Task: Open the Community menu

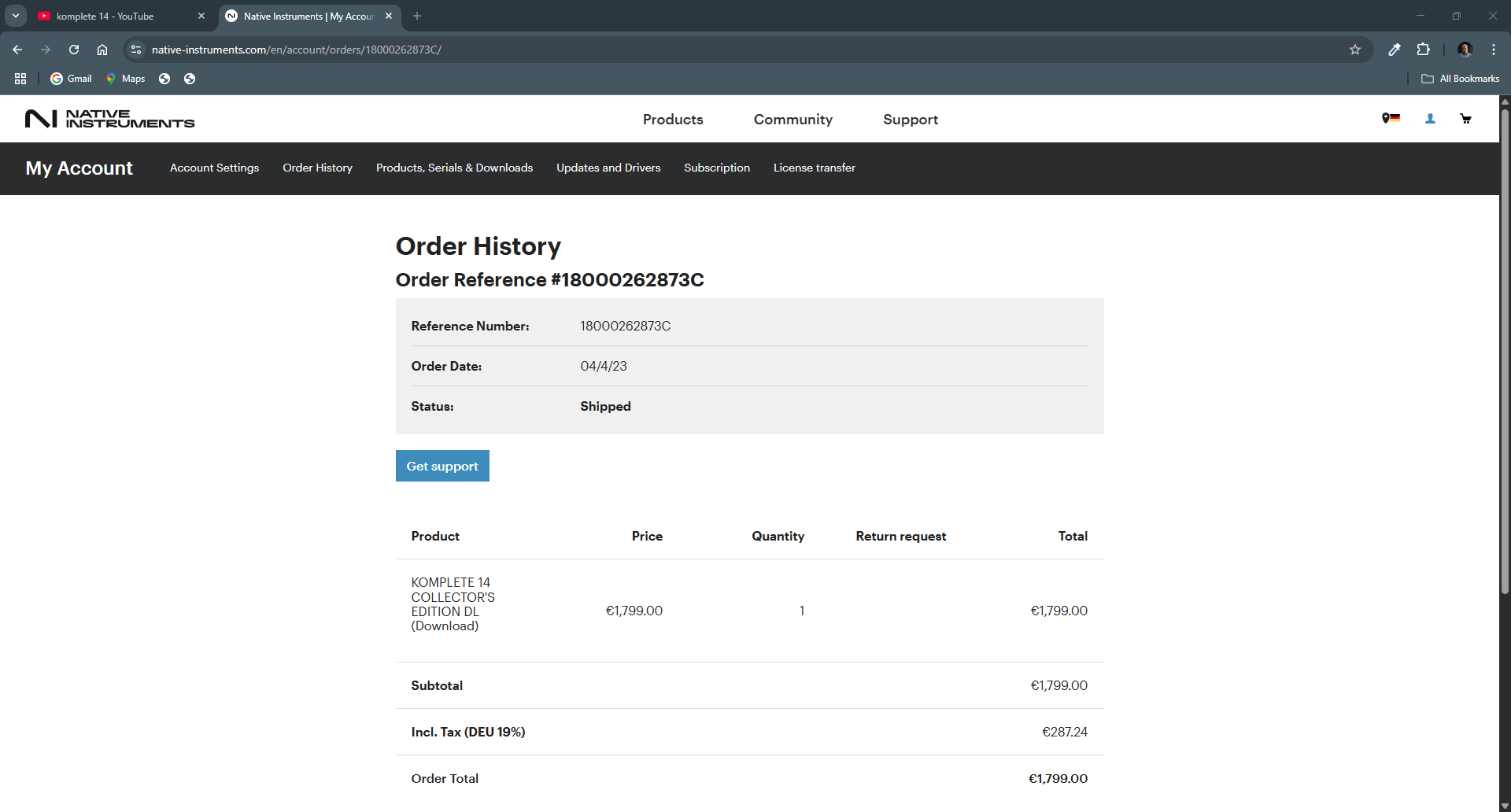Action: click(x=793, y=120)
